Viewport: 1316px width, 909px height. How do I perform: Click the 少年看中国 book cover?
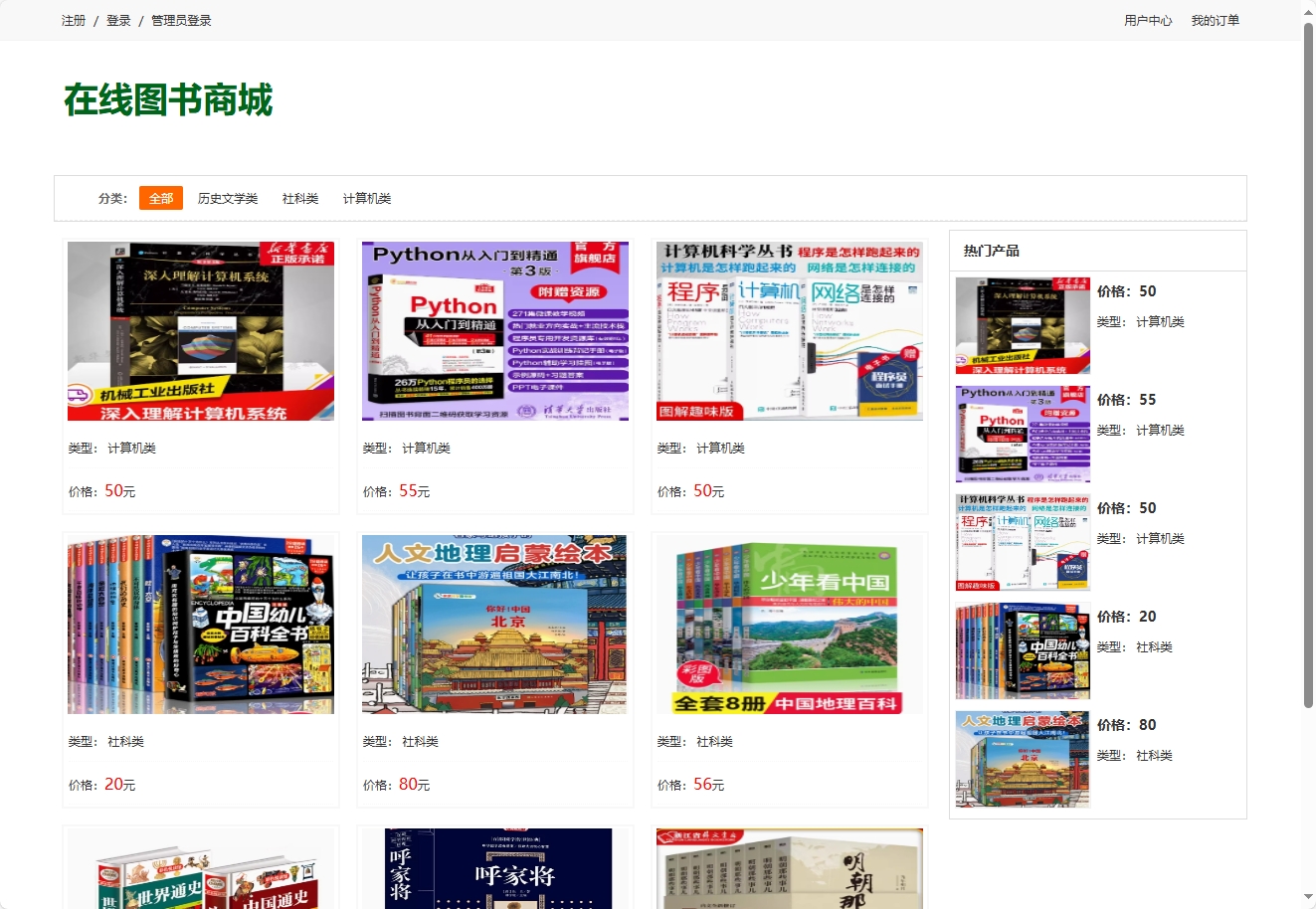click(x=789, y=624)
